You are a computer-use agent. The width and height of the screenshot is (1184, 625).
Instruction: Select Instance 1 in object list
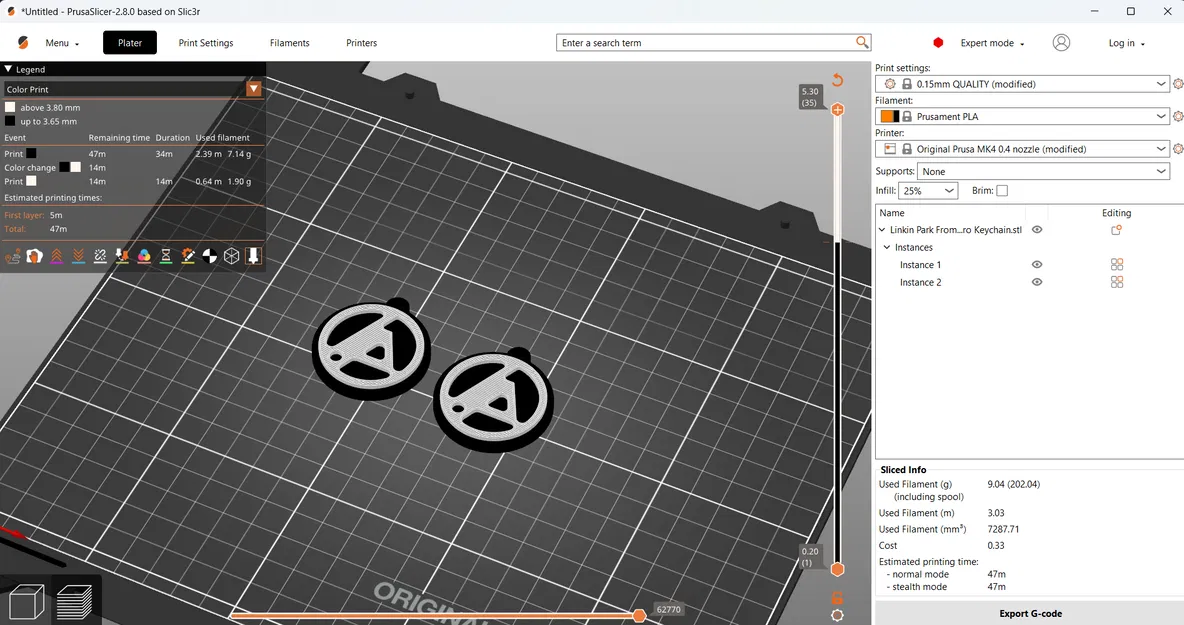pos(920,265)
